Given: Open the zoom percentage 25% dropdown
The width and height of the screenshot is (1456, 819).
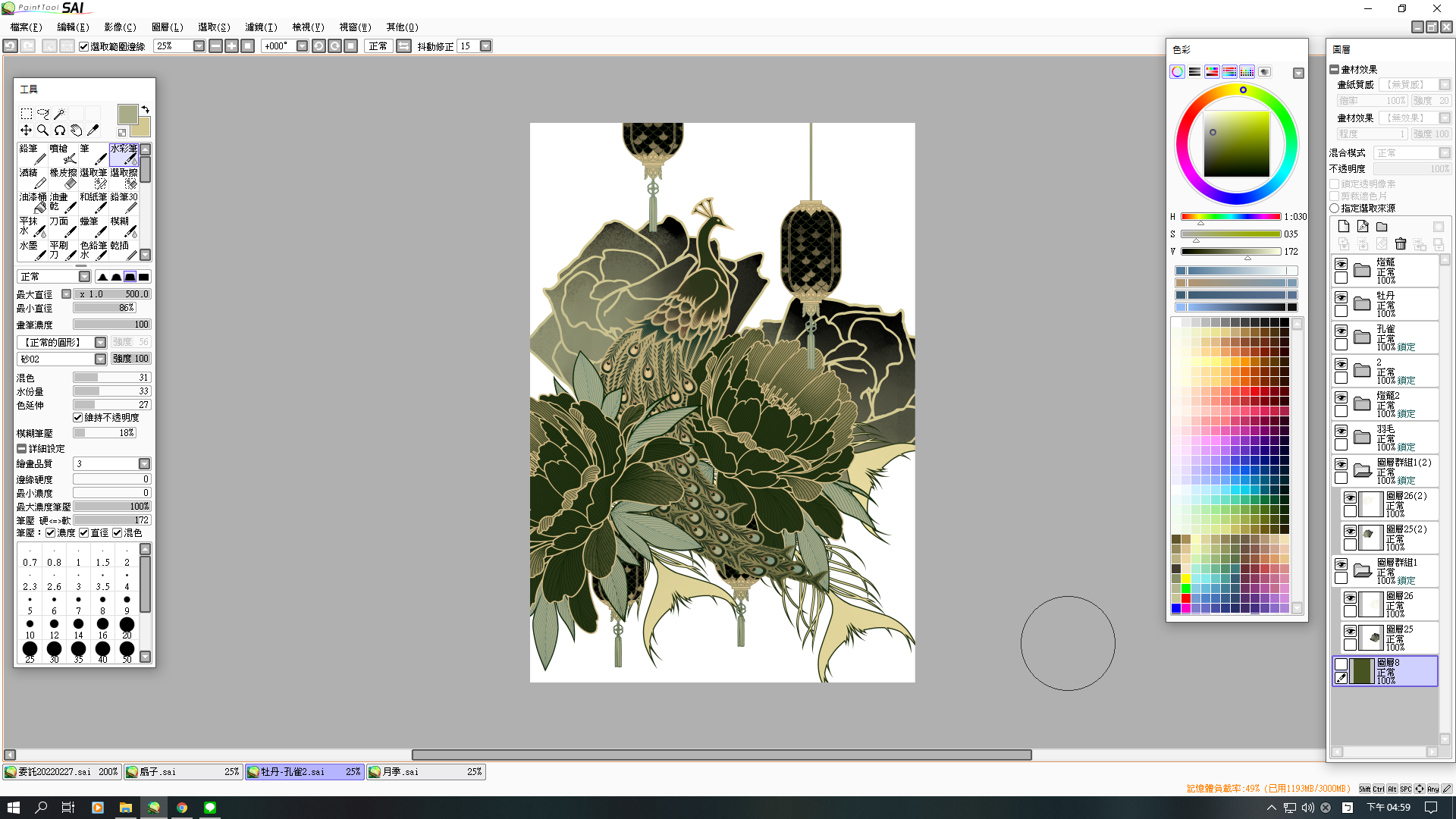Looking at the screenshot, I should (x=199, y=46).
